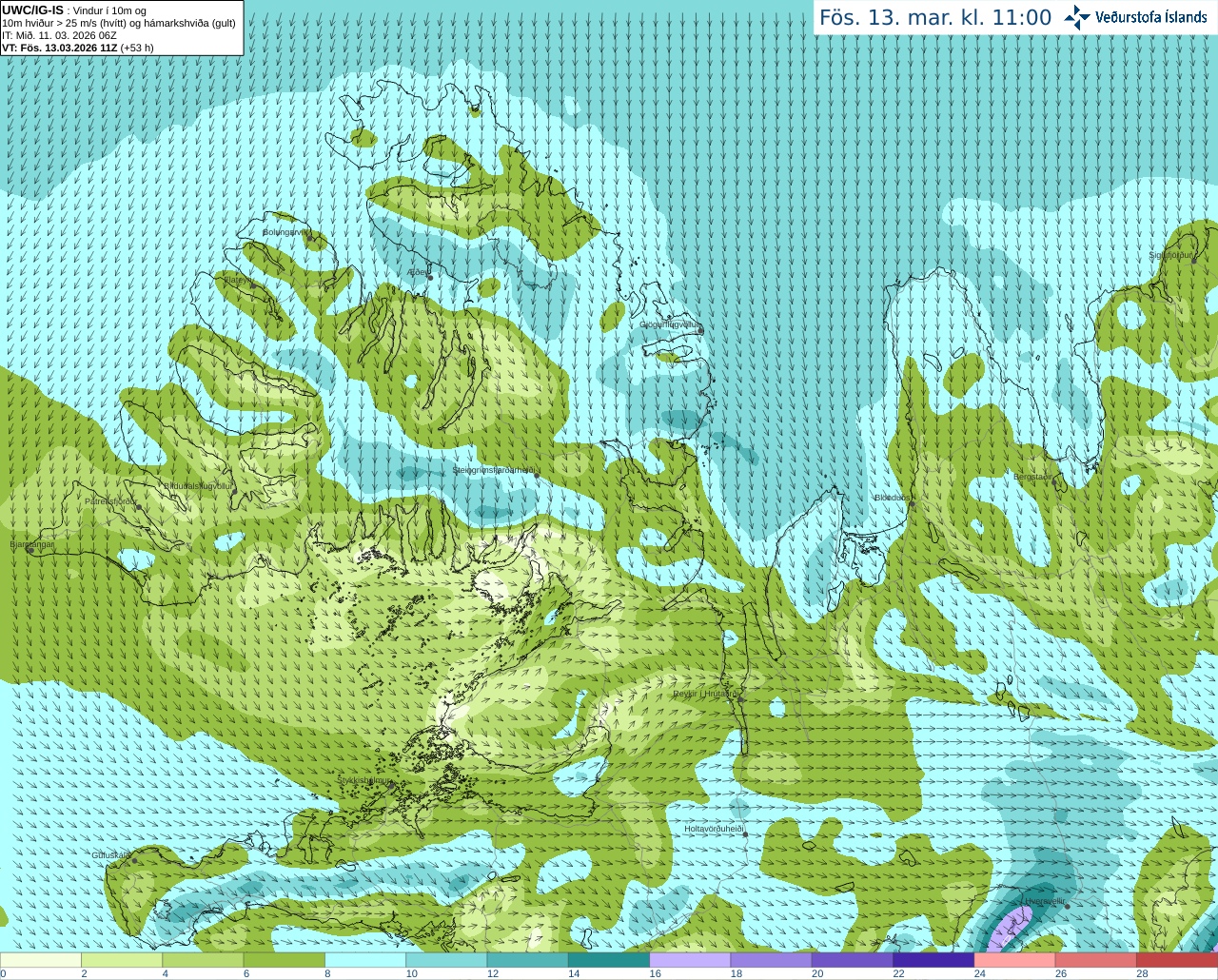1218x980 pixels.
Task: Click the 'UWC/IG-IS : Vindur í 10m og' title line
Action: point(74,10)
